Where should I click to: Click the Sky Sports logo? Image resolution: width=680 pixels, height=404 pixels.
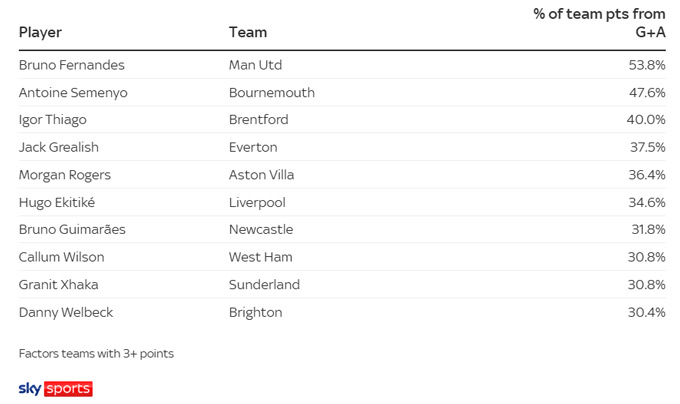56,388
